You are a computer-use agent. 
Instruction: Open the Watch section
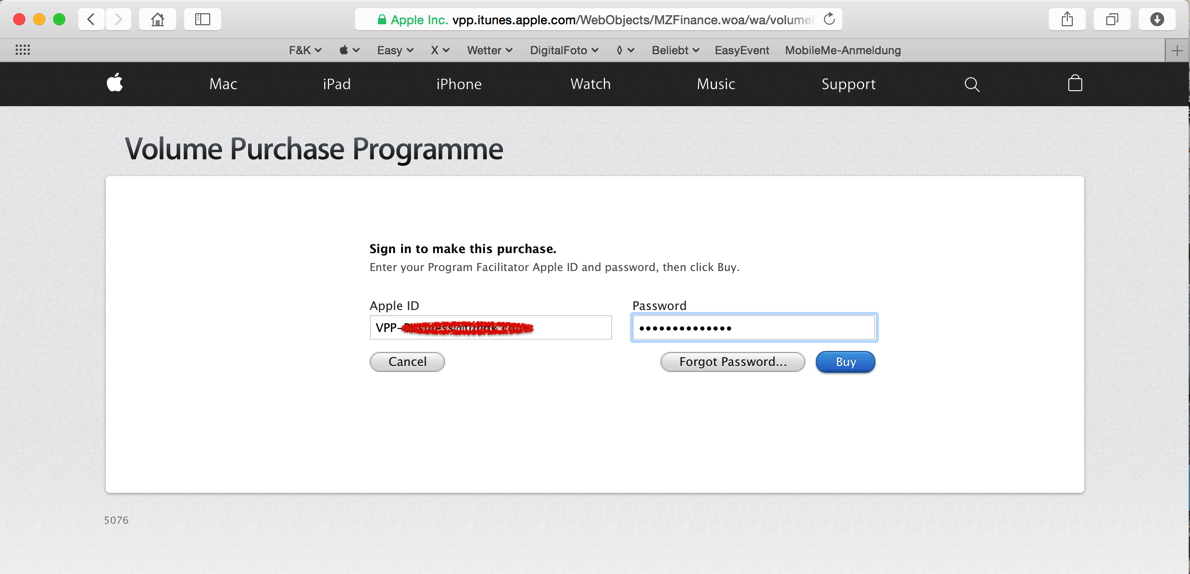click(x=590, y=84)
